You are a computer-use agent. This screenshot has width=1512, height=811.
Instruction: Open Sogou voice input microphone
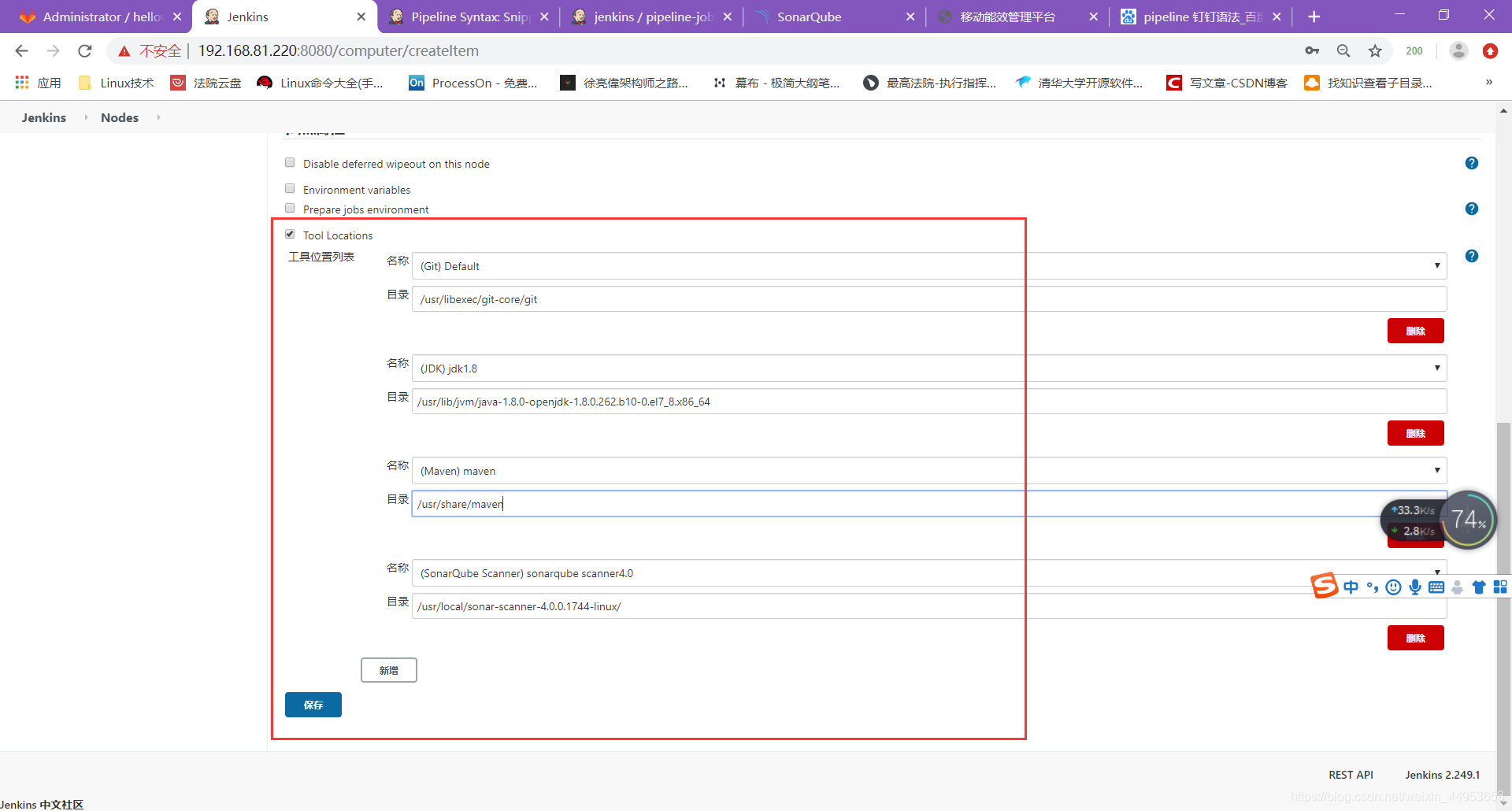pyautogui.click(x=1415, y=587)
